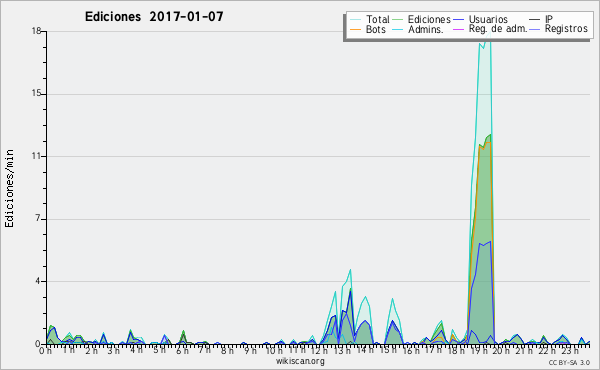Screen dimensions: 600x370
Task: Click the 18 y-axis value
Action: coord(36,31)
